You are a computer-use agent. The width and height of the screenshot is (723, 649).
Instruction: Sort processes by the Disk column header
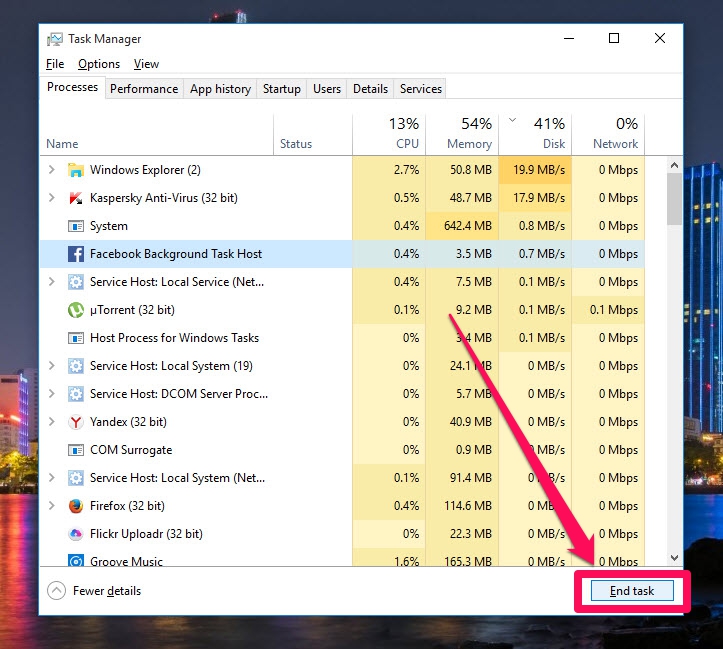click(536, 134)
